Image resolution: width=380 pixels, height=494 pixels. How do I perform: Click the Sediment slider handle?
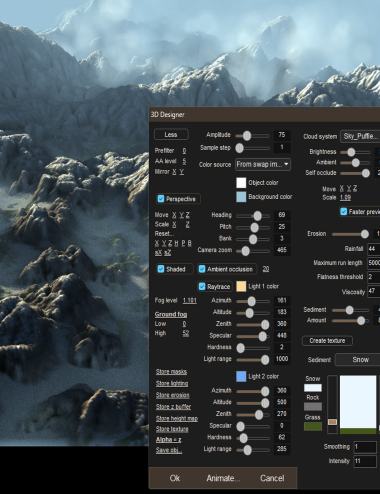click(x=349, y=310)
